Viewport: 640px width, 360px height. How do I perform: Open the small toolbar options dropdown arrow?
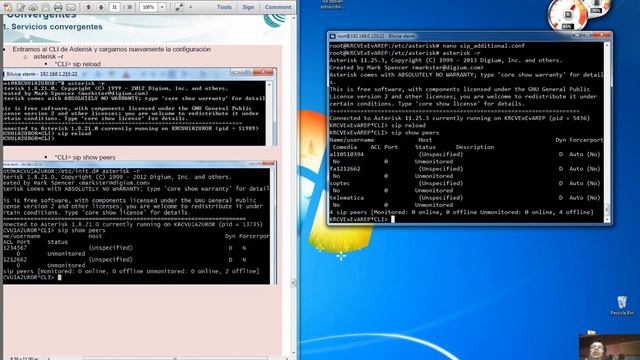(x=191, y=7)
